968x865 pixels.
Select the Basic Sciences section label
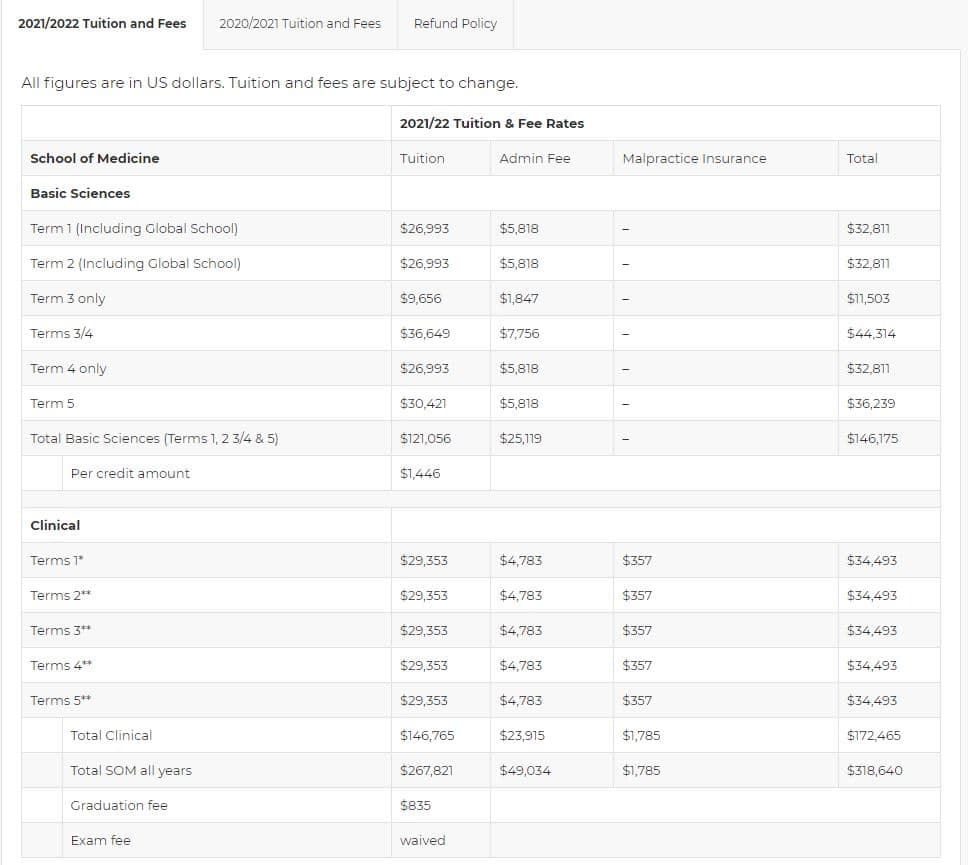coord(80,193)
